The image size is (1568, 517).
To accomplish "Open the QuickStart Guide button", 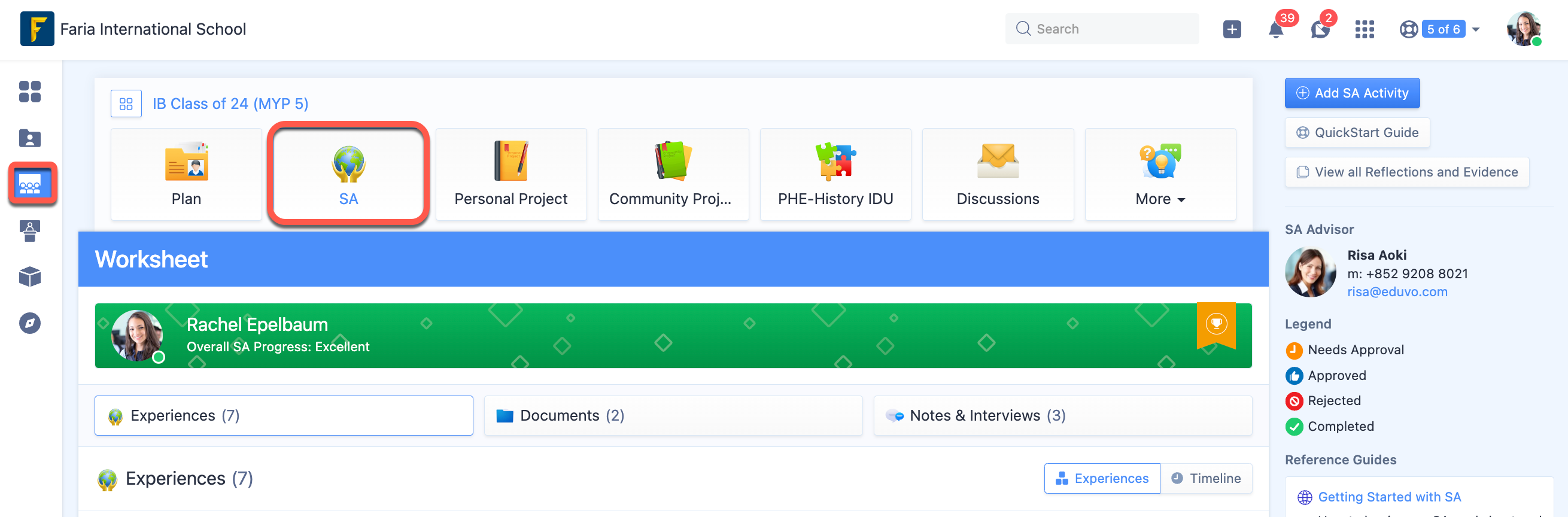I will point(1357,132).
